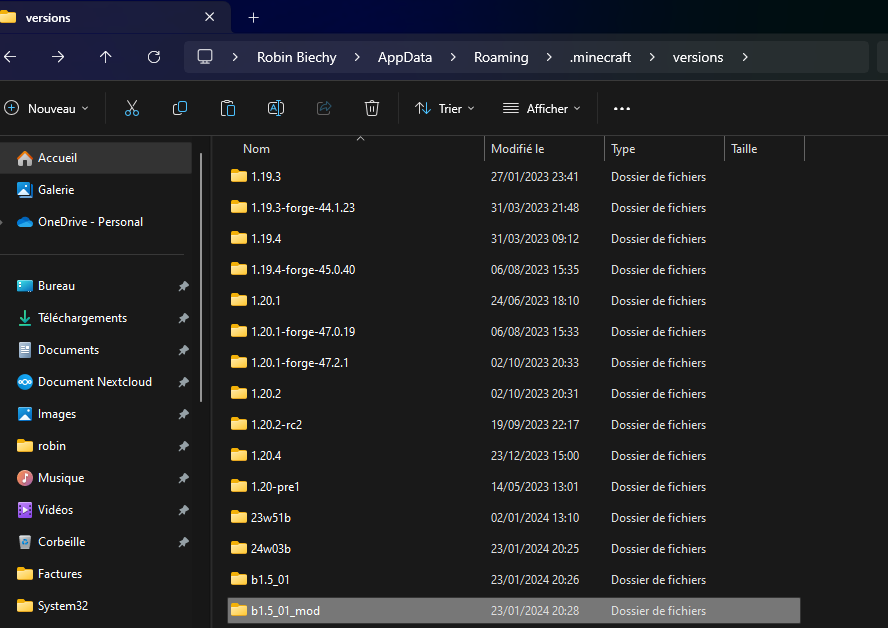888x628 pixels.
Task: Click the Share icon in toolbar
Action: pos(324,108)
